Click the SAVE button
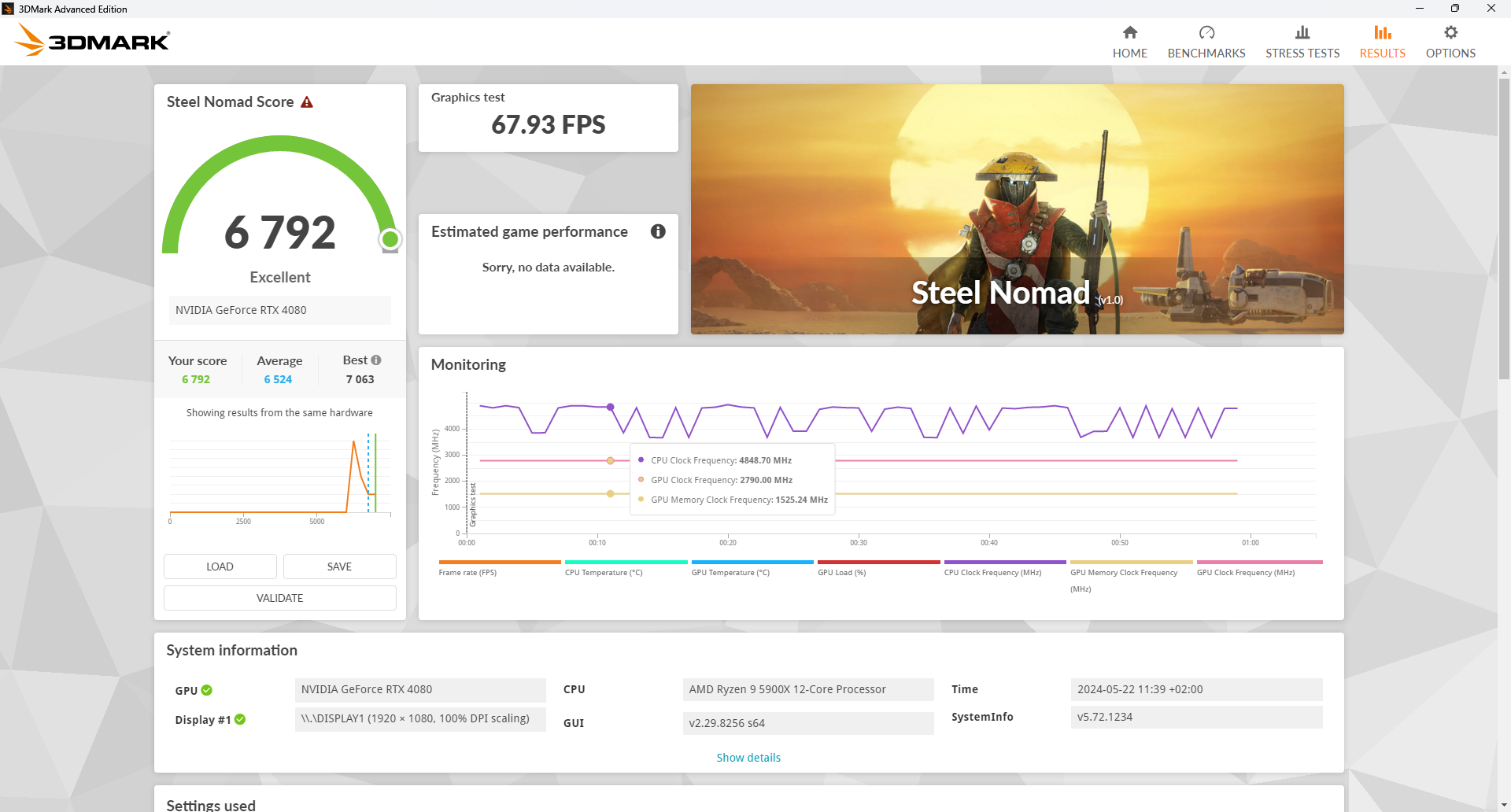Screen dimensions: 1511x812 (340, 567)
